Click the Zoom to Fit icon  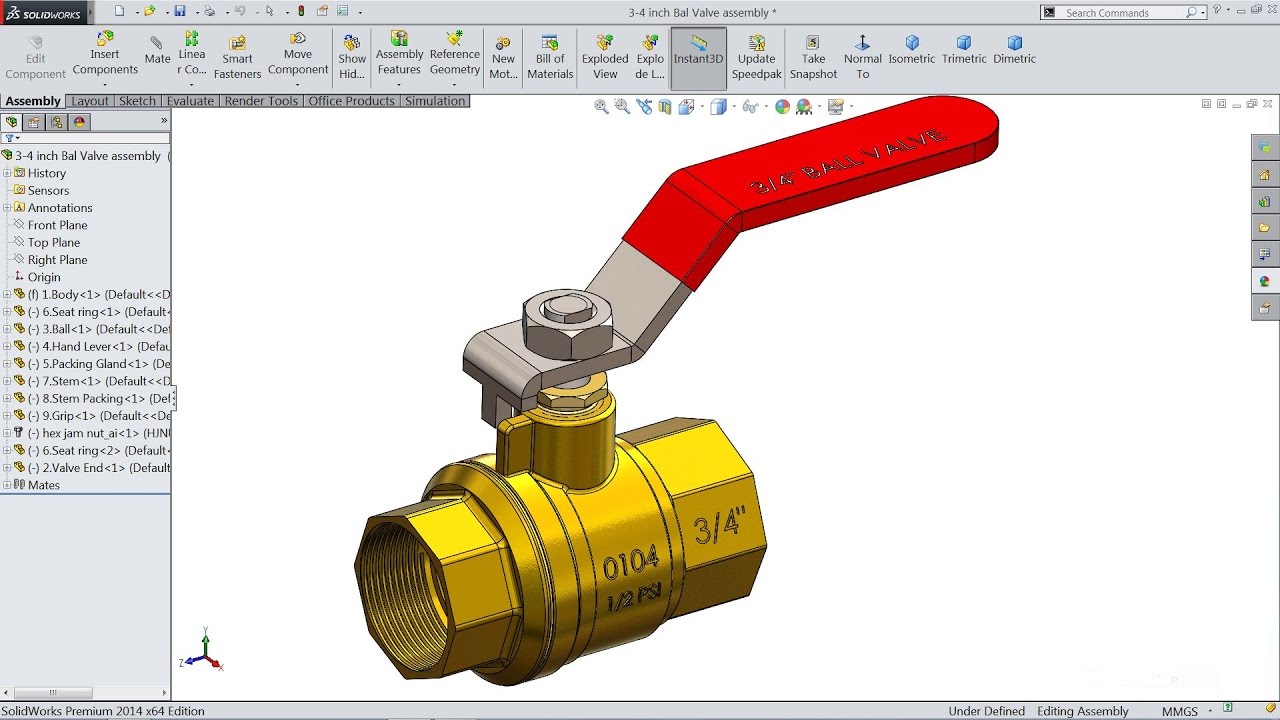click(602, 106)
